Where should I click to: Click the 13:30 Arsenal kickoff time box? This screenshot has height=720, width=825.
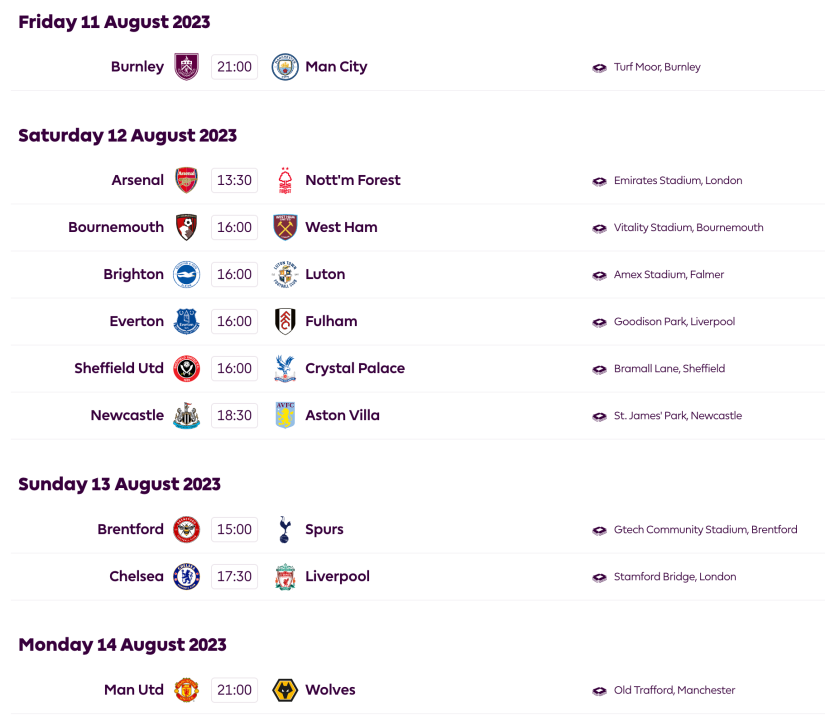234,180
